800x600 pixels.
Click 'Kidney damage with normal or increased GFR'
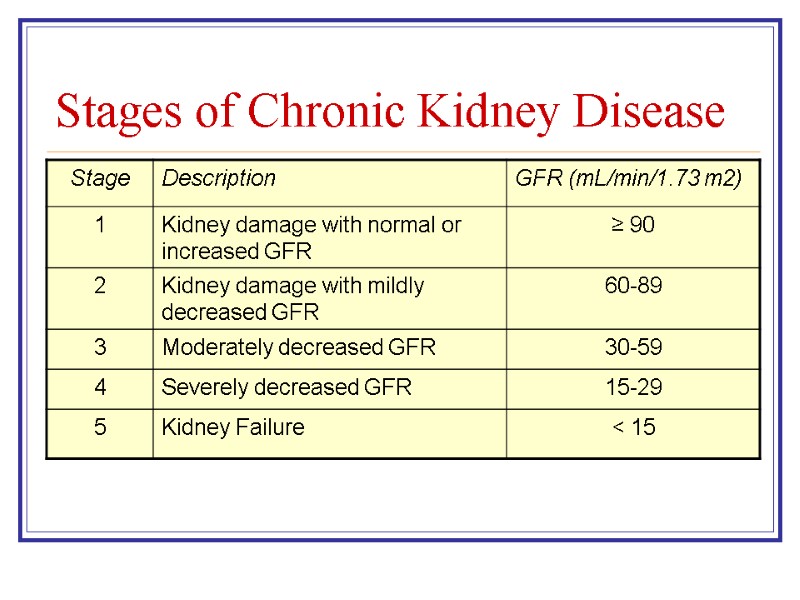pos(311,237)
